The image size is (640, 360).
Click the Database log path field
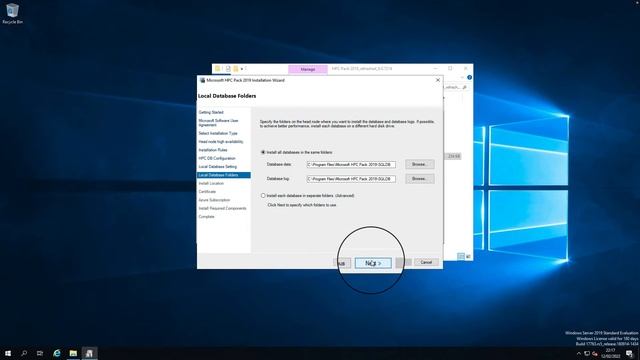point(351,179)
